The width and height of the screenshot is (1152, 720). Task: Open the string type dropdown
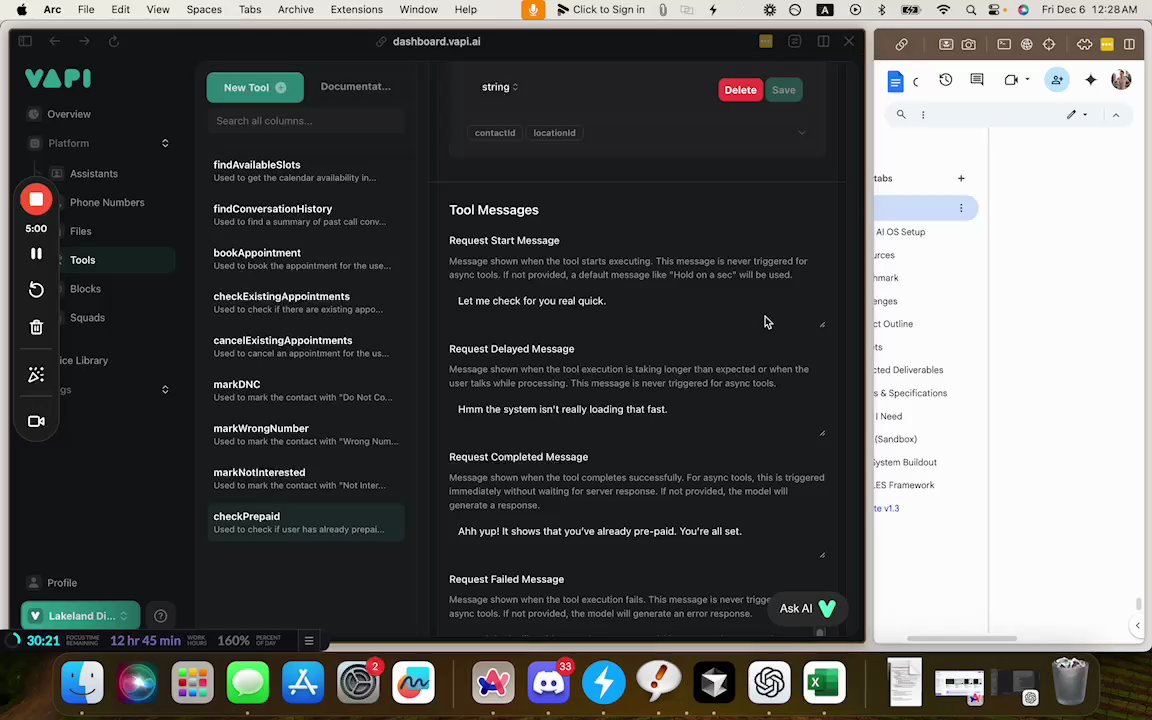coord(500,87)
